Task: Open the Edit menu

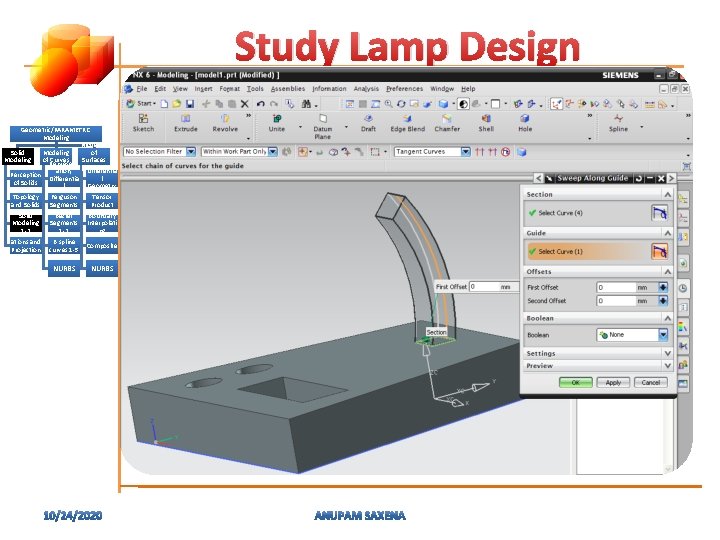Action: pos(160,89)
